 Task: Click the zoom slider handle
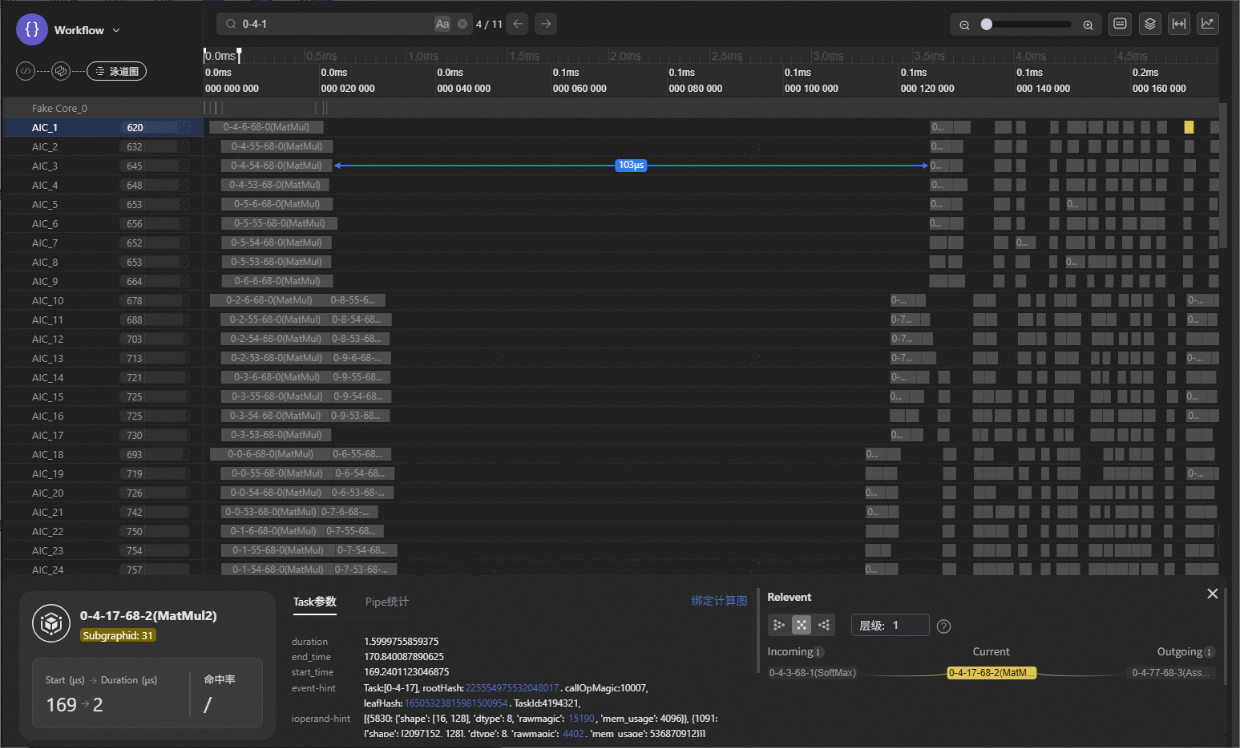[x=986, y=25]
